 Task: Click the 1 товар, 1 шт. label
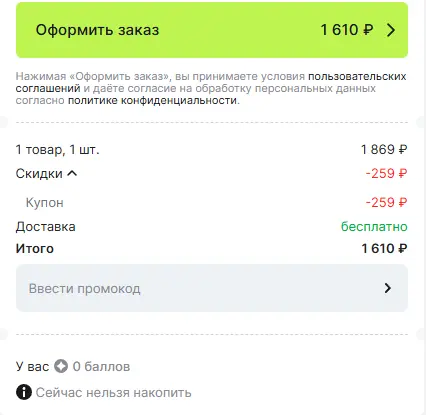(x=57, y=150)
